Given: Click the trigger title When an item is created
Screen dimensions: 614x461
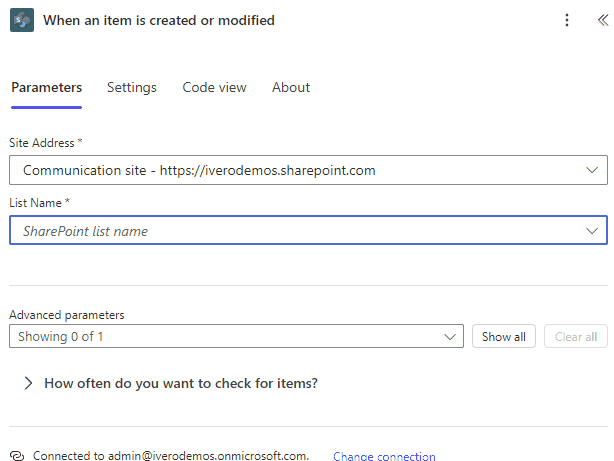Looking at the screenshot, I should (159, 20).
